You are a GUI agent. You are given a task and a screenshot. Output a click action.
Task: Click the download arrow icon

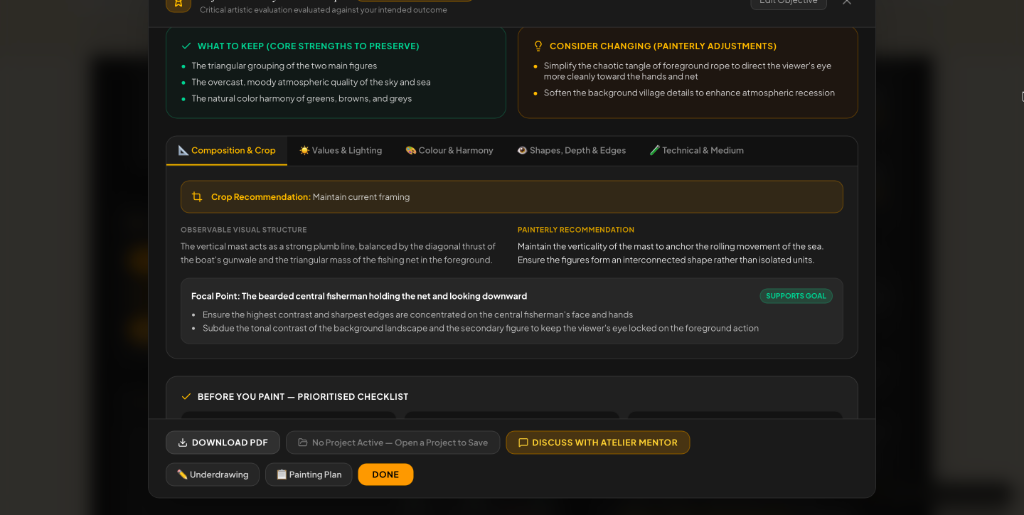183,443
